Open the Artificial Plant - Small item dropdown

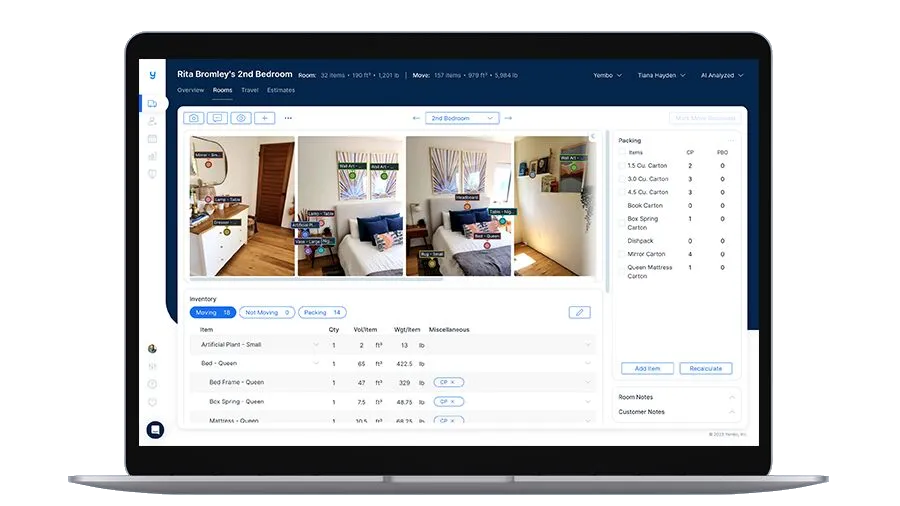click(316, 345)
